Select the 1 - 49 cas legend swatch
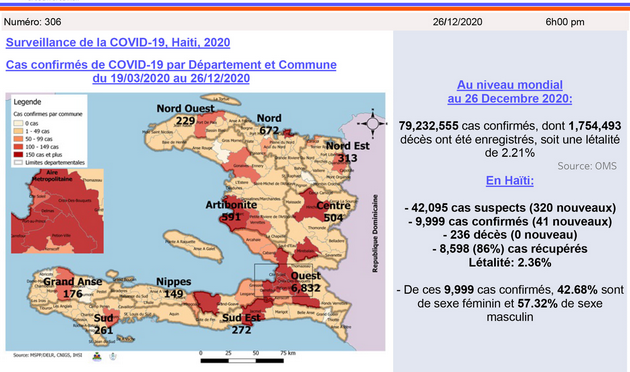 [18, 131]
